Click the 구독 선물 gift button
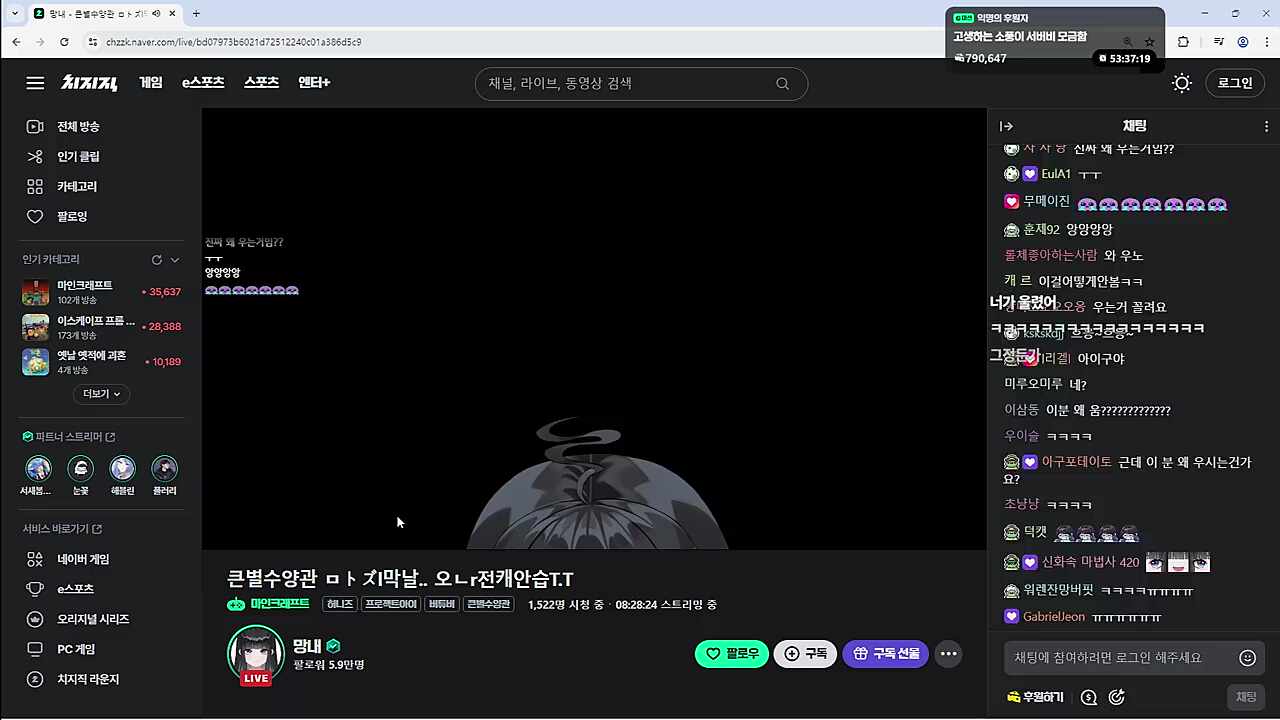The width and height of the screenshot is (1280, 720). coord(885,654)
